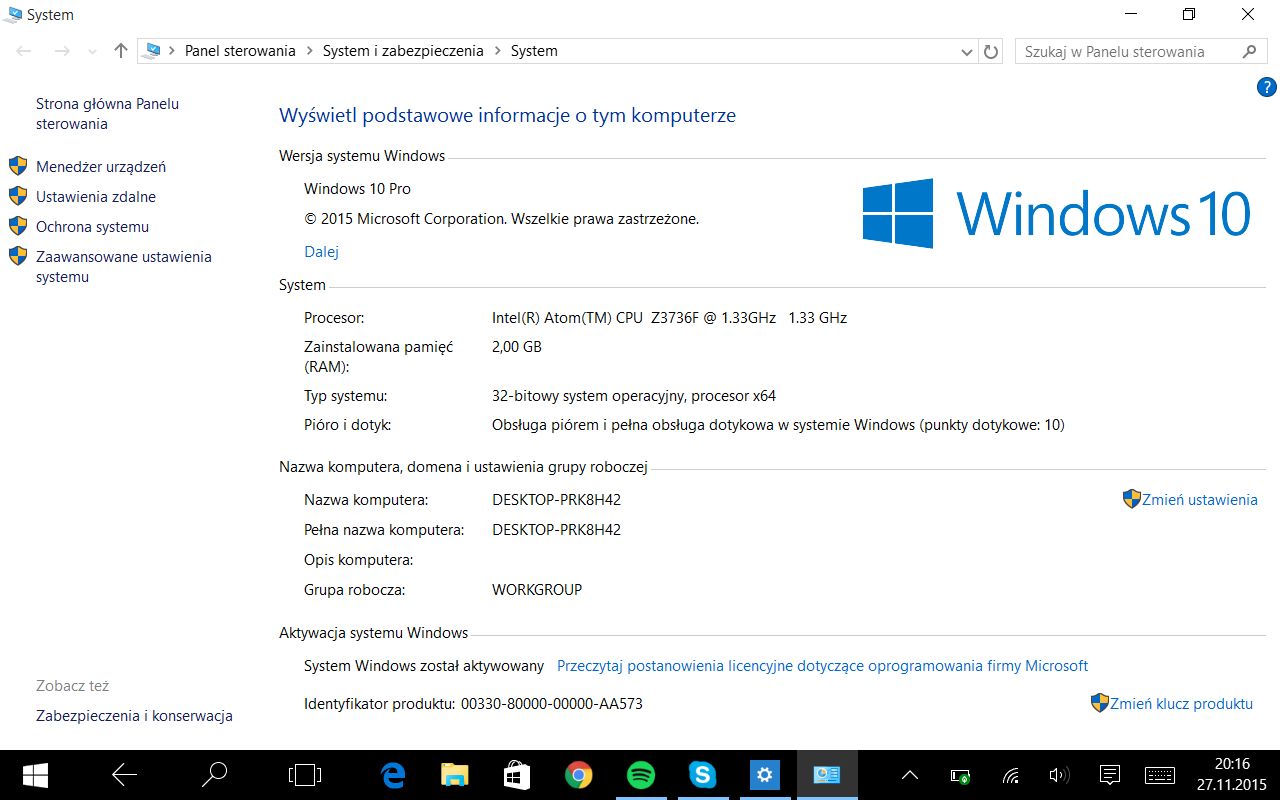
Task: Go up one level arrow
Action: (x=120, y=51)
